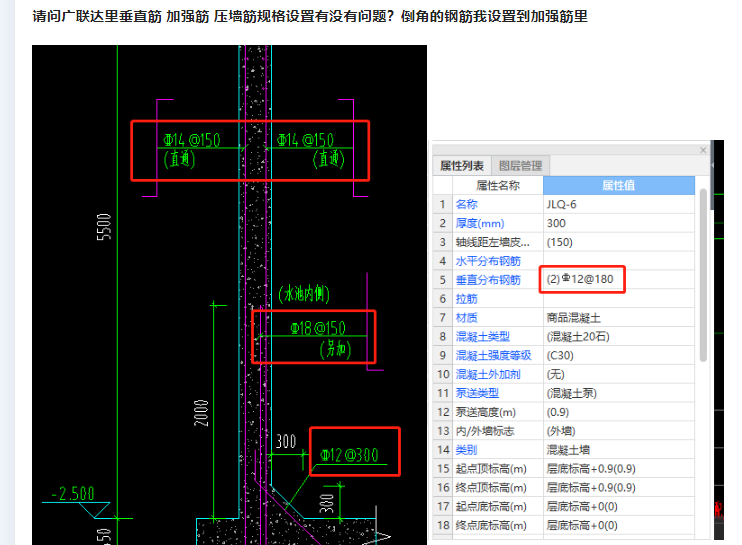742x545 pixels.
Task: Click the 起点底标高 value 层底标高+0(0)
Action: tap(619, 507)
